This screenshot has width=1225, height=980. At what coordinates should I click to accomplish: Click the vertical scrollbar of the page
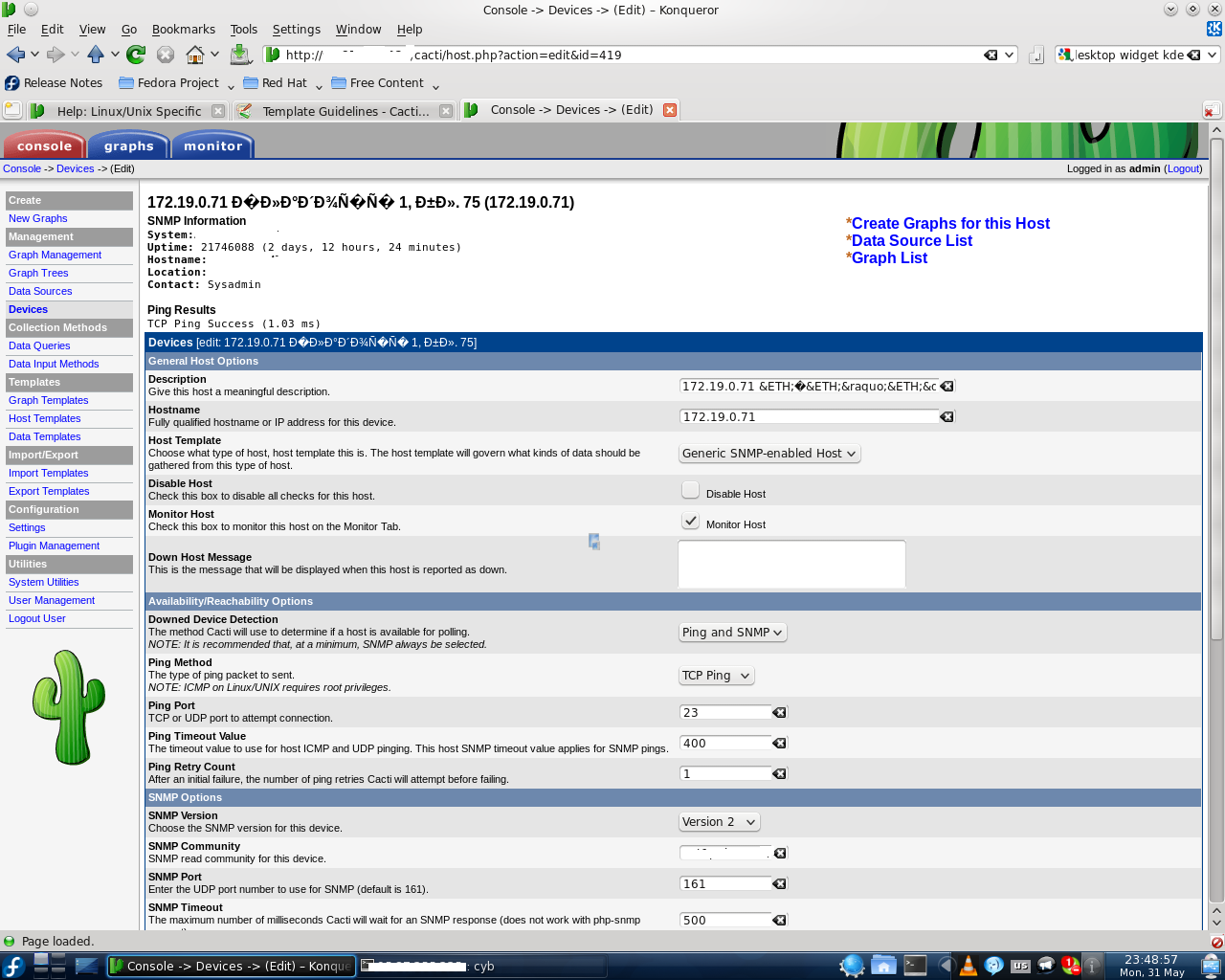tap(1216, 388)
